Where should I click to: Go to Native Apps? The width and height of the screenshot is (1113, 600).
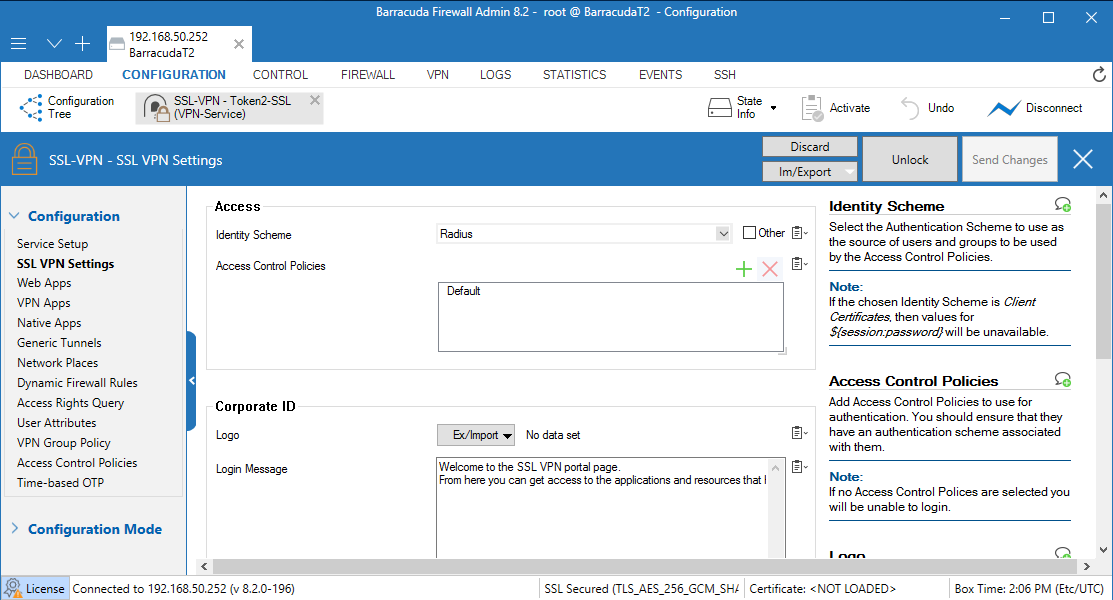(49, 322)
